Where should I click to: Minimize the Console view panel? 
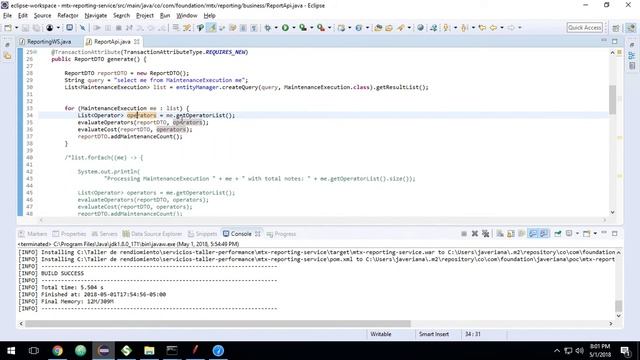604,233
